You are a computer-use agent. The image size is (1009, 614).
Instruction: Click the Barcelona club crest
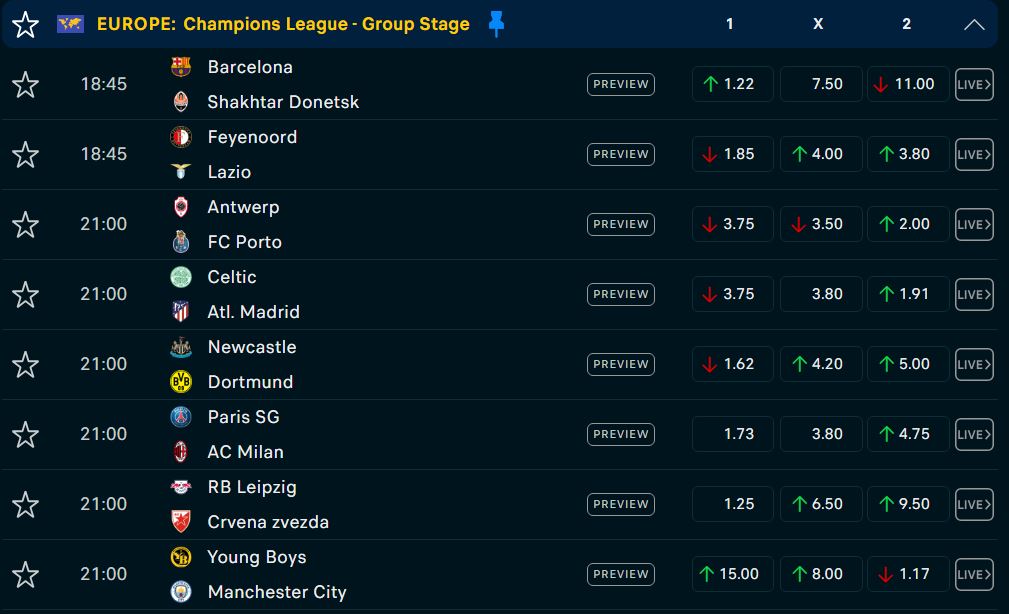181,67
